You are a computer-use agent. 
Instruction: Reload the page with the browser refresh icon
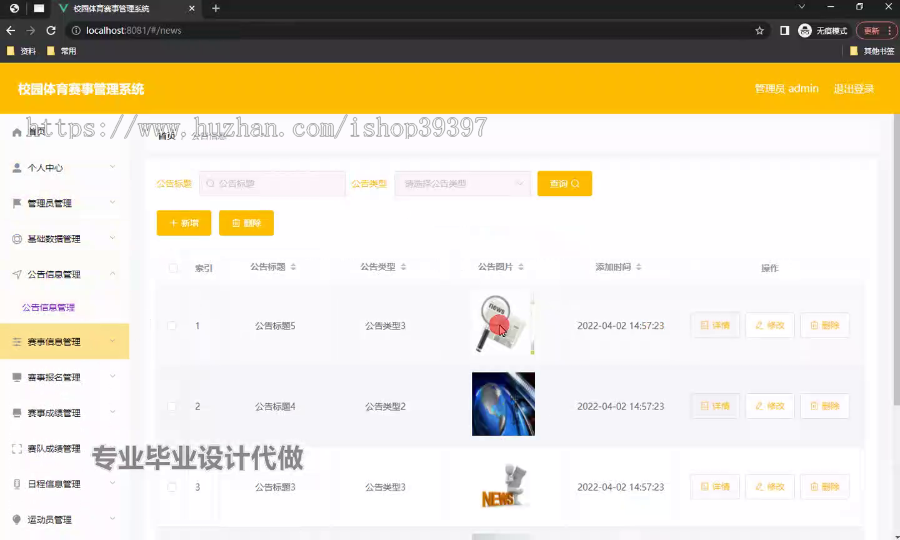[51, 30]
